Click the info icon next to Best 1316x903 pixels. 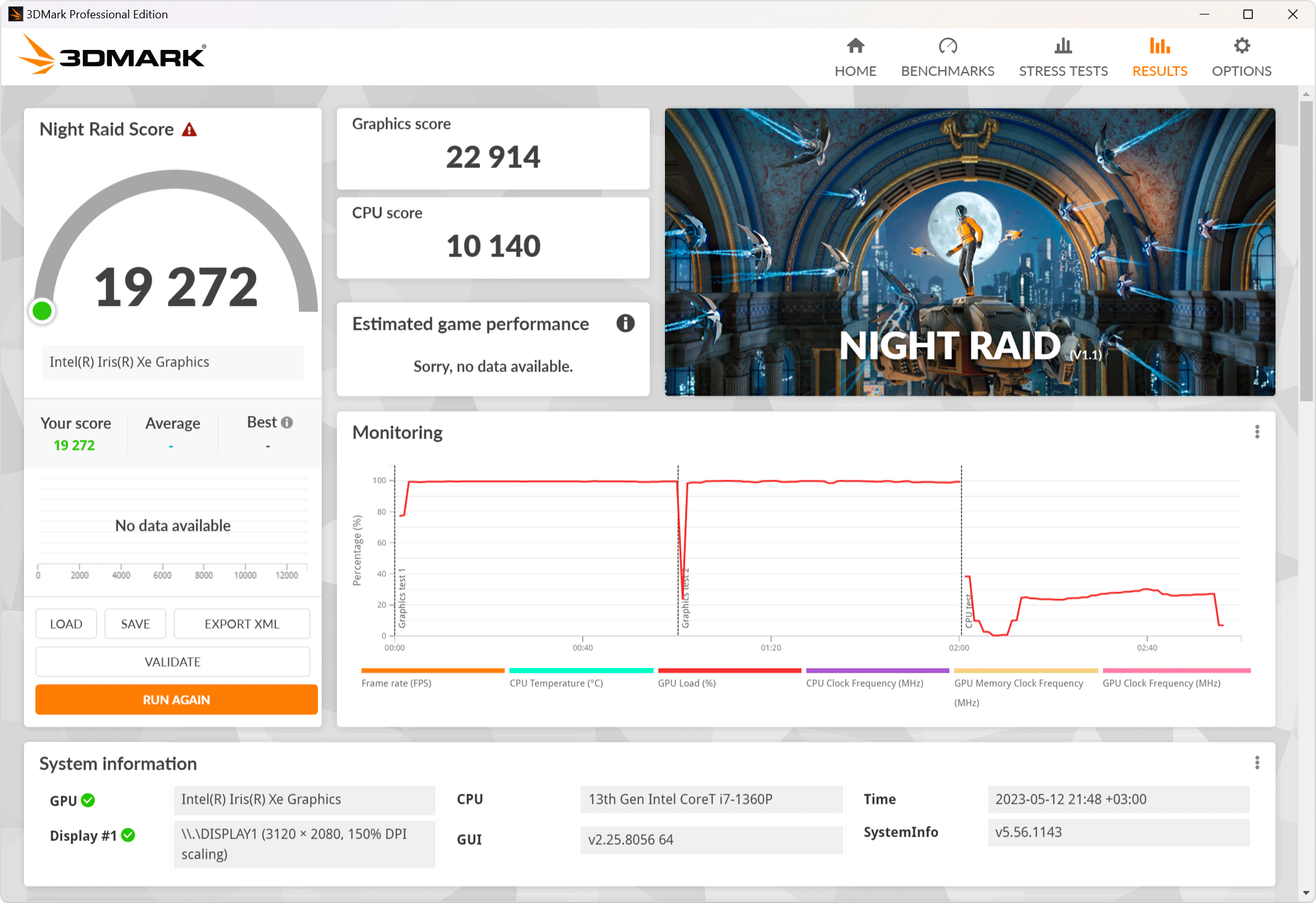click(x=287, y=423)
